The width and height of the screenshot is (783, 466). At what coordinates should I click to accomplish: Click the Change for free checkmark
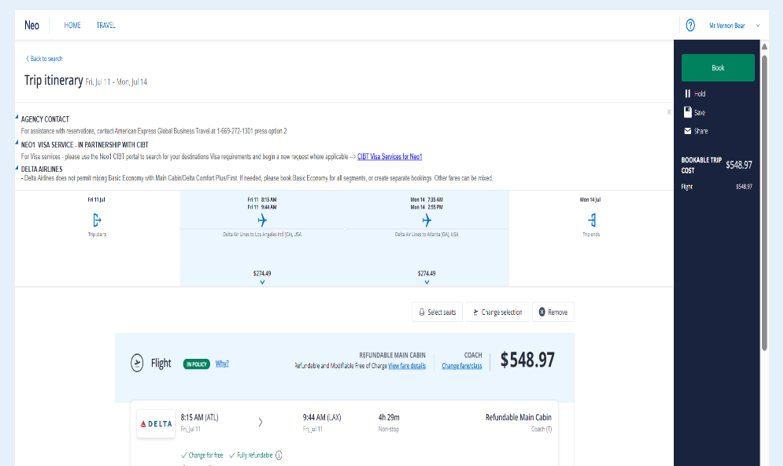tap(184, 455)
